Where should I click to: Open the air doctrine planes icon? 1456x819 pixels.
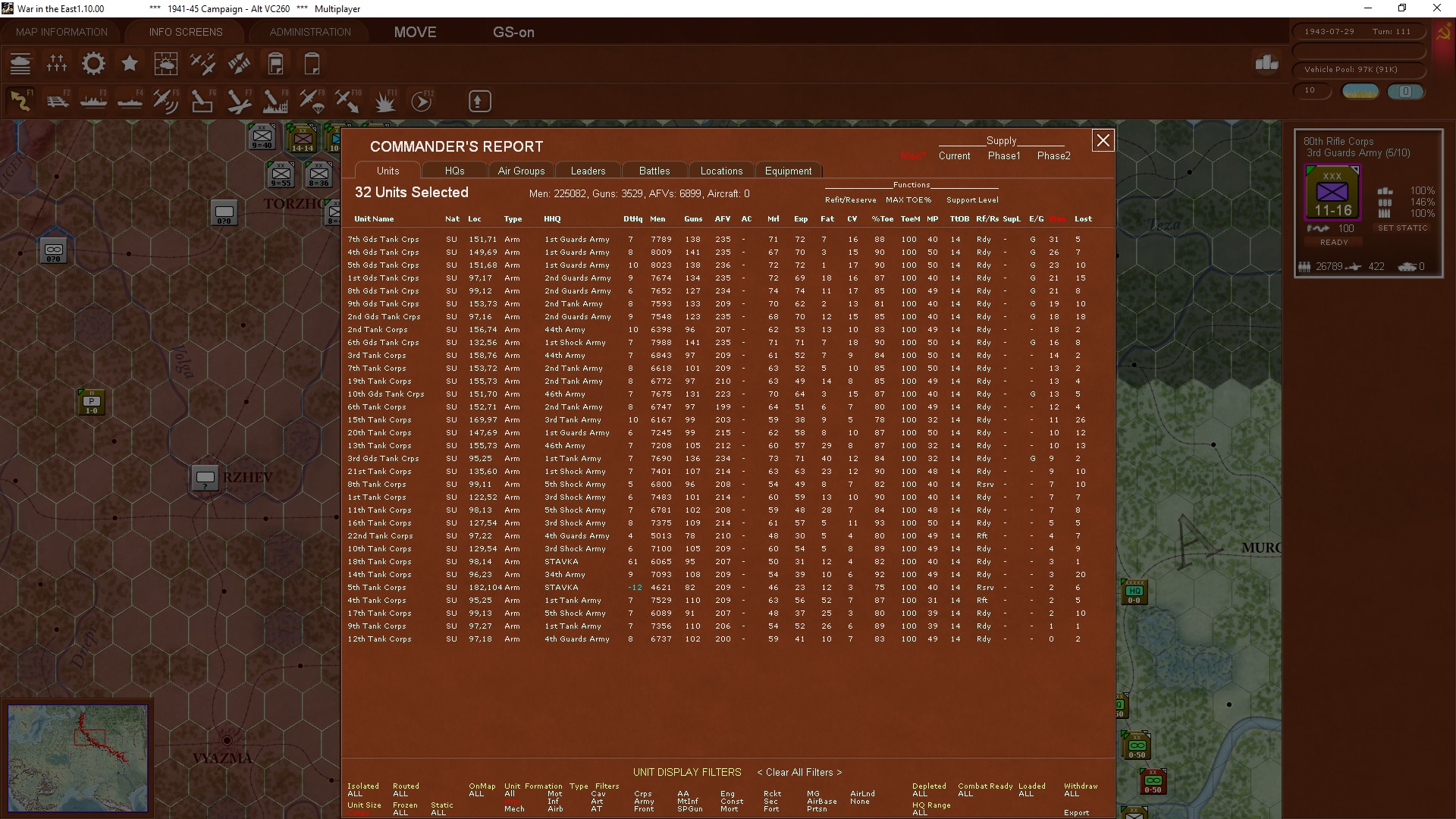tap(202, 64)
